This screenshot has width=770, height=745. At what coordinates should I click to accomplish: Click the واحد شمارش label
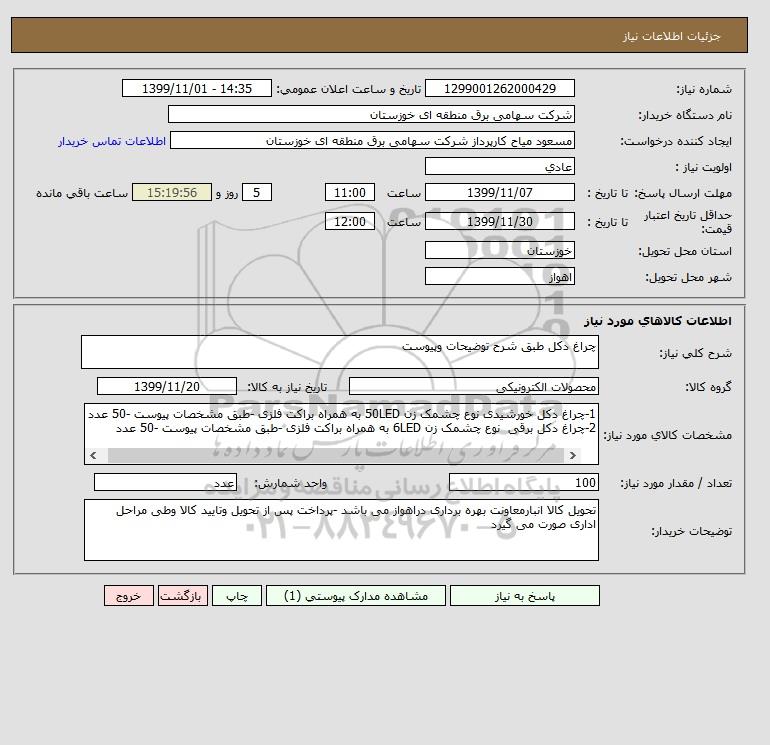pyautogui.click(x=290, y=483)
